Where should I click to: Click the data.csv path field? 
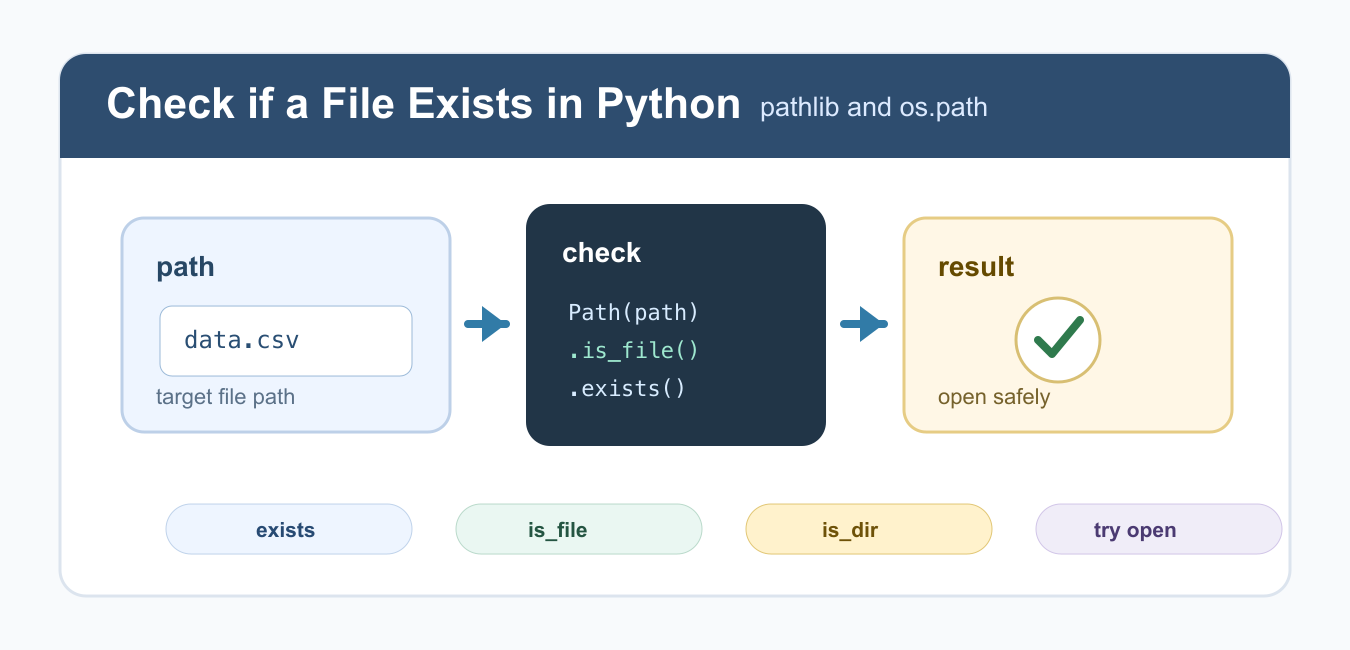coord(286,341)
